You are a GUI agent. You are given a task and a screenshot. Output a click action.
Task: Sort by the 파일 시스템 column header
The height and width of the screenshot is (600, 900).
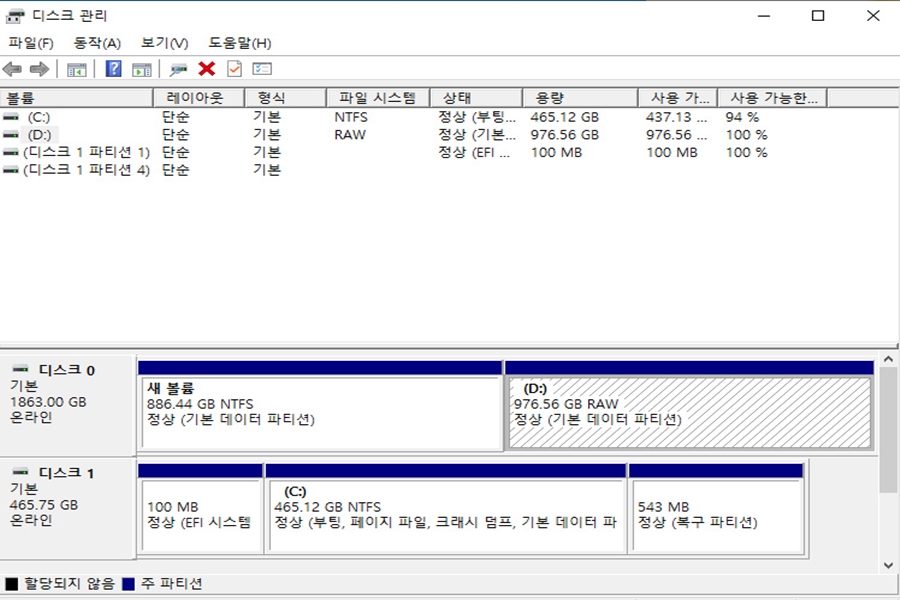click(378, 98)
